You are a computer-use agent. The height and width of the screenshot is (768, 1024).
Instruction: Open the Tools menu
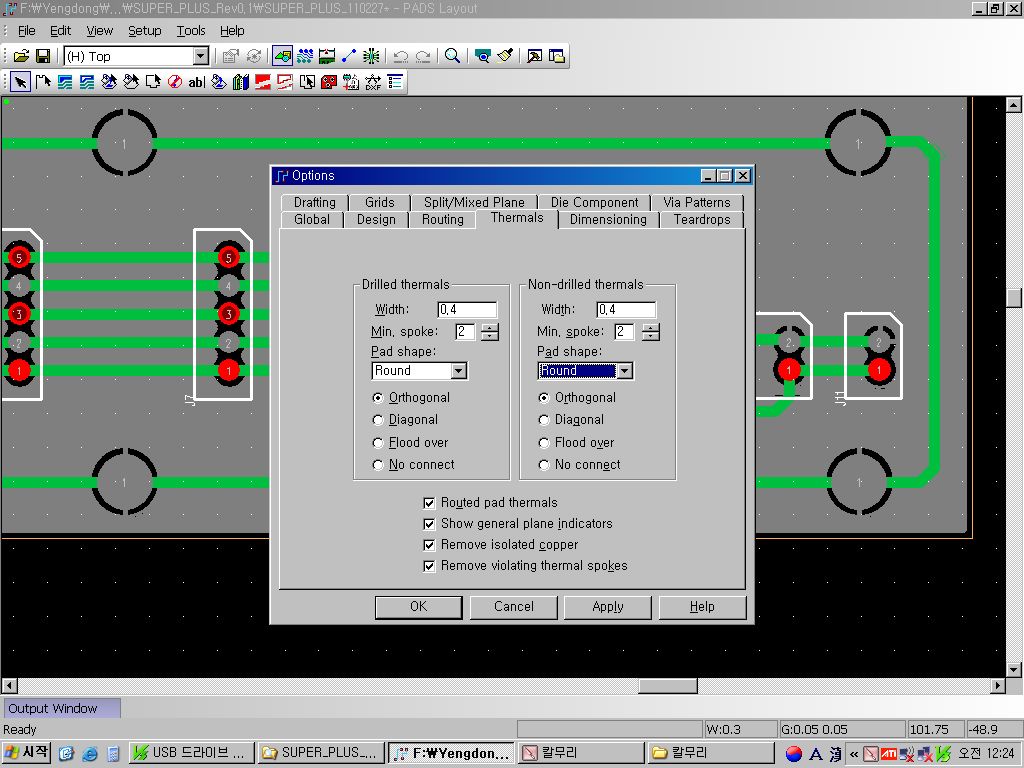tap(191, 31)
